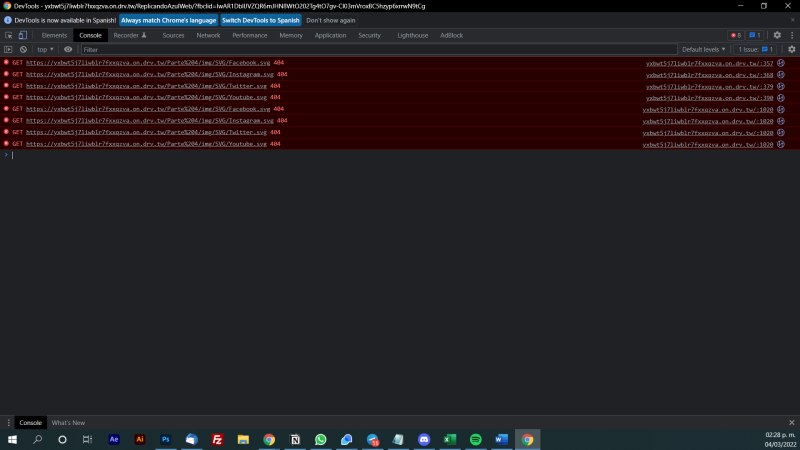This screenshot has width=800, height=450.
Task: Click error icon of first Facebook.svg row
Action: tap(7, 62)
